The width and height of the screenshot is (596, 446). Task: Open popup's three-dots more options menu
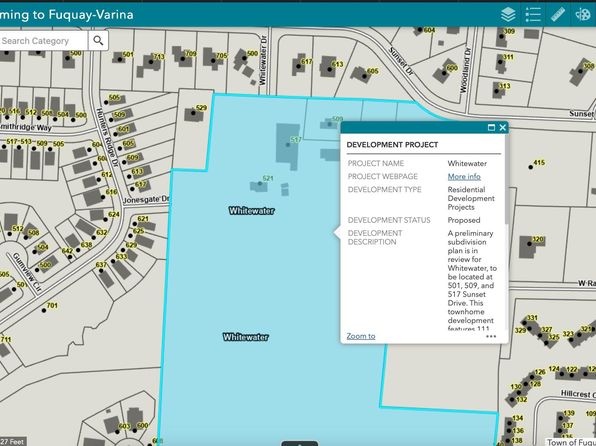tap(491, 336)
